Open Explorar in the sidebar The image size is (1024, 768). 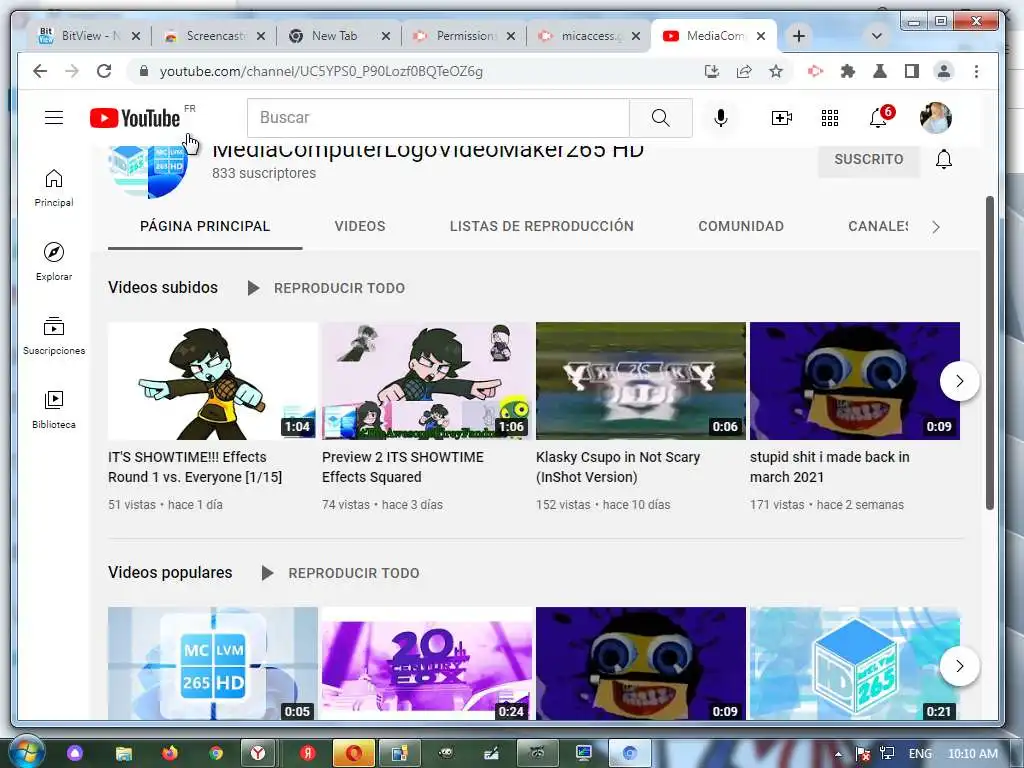click(54, 262)
